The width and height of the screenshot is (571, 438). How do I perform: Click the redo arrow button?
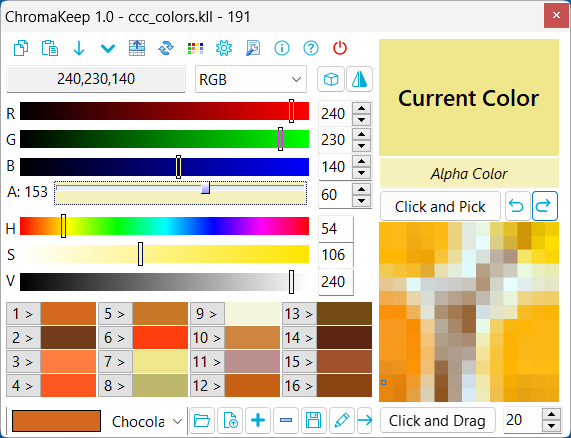545,206
